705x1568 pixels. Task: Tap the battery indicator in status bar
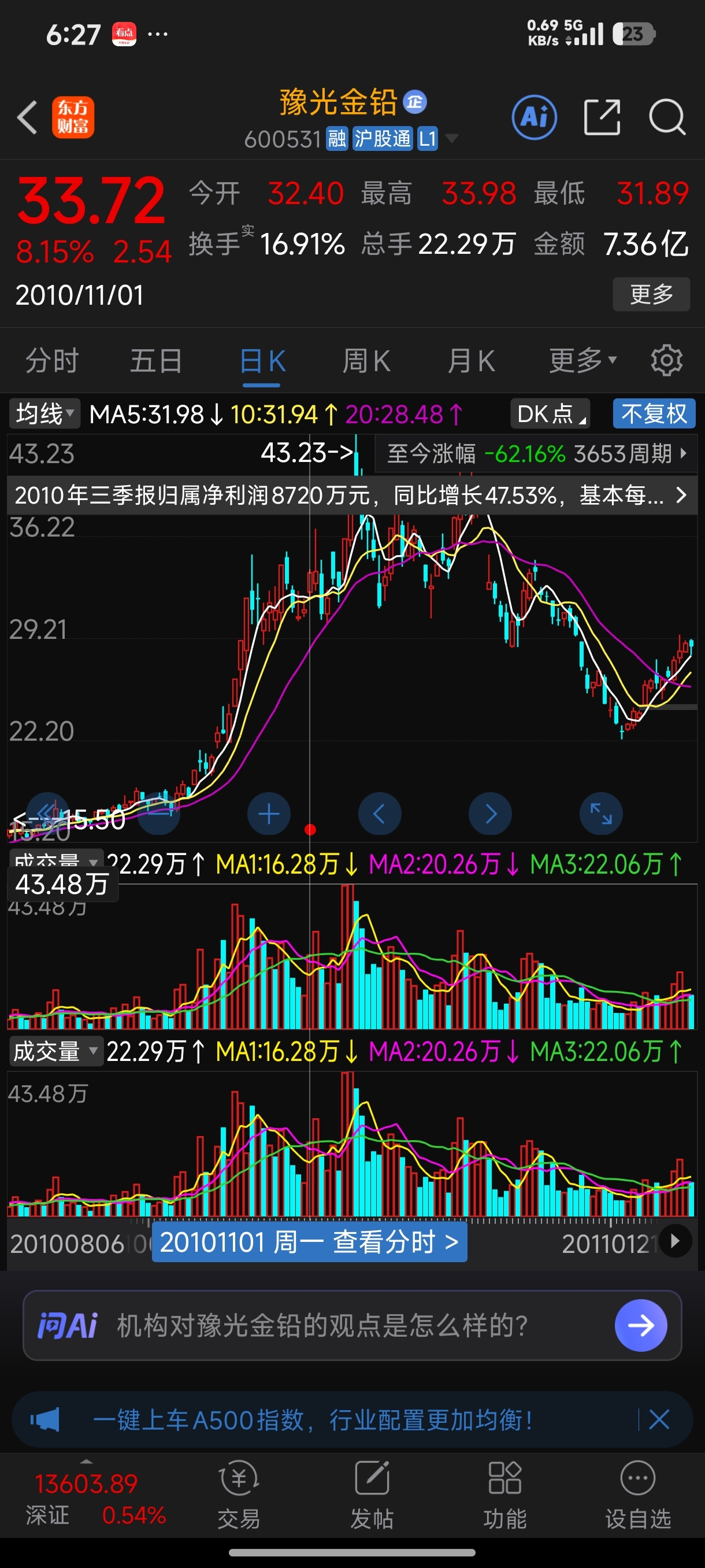coord(633,34)
